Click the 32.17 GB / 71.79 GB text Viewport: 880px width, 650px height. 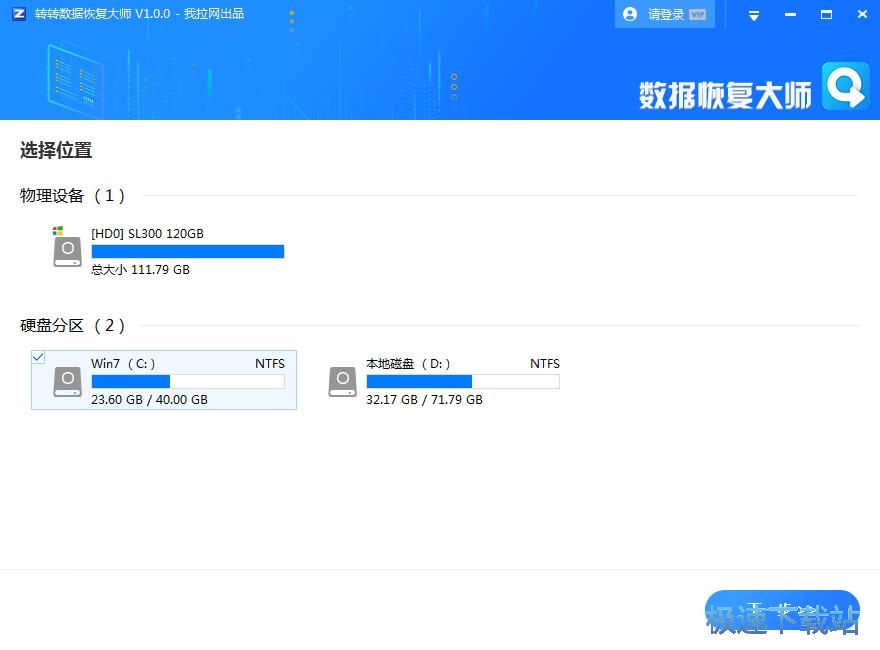[x=424, y=400]
